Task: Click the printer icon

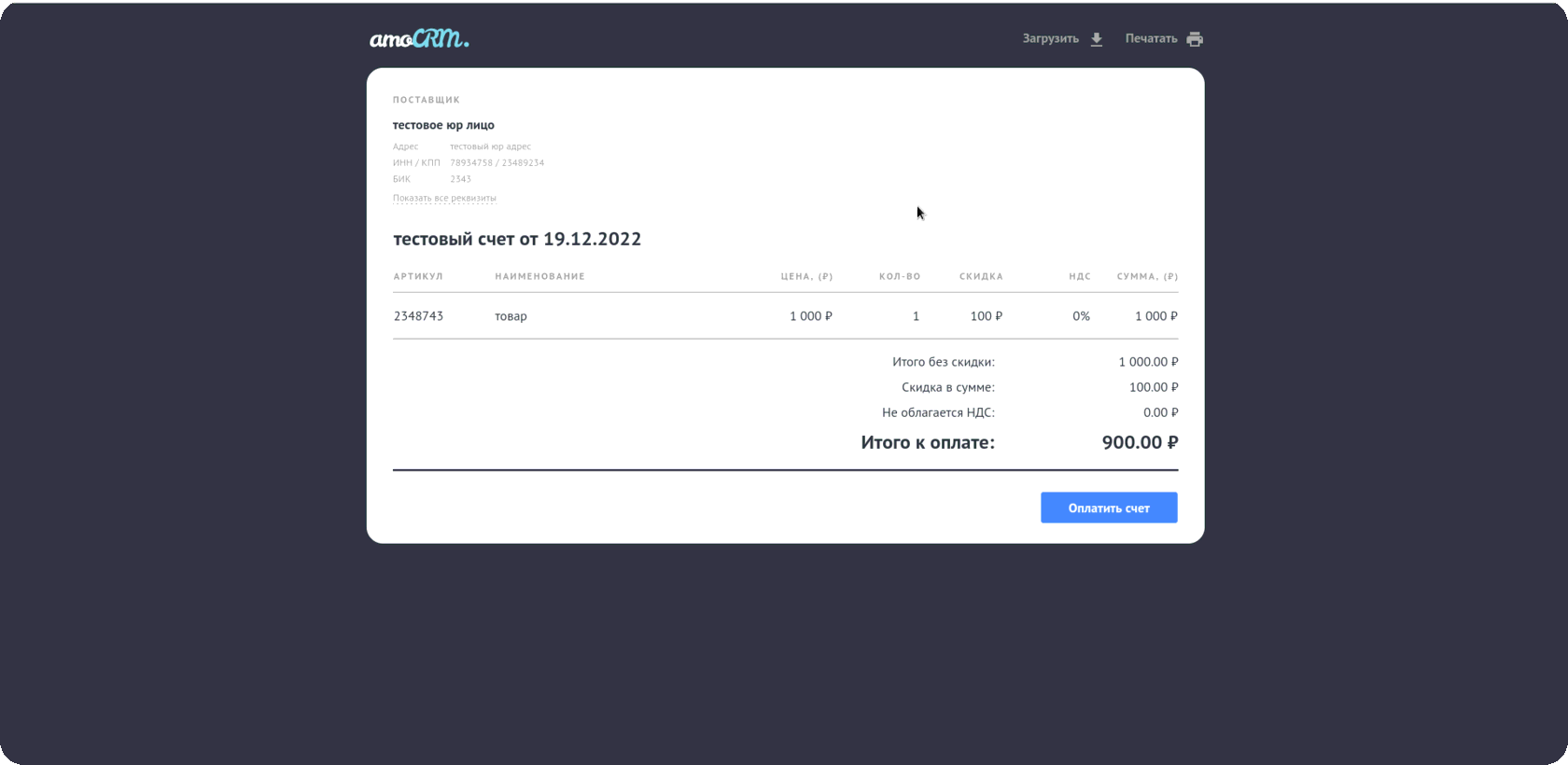Action: [x=1195, y=39]
